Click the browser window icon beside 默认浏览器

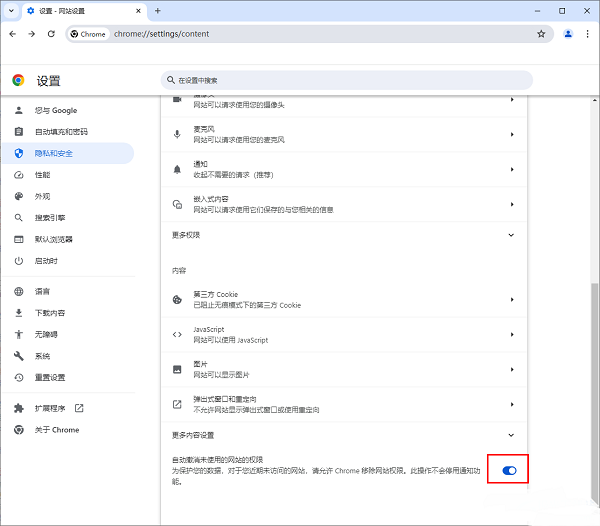tap(19, 239)
